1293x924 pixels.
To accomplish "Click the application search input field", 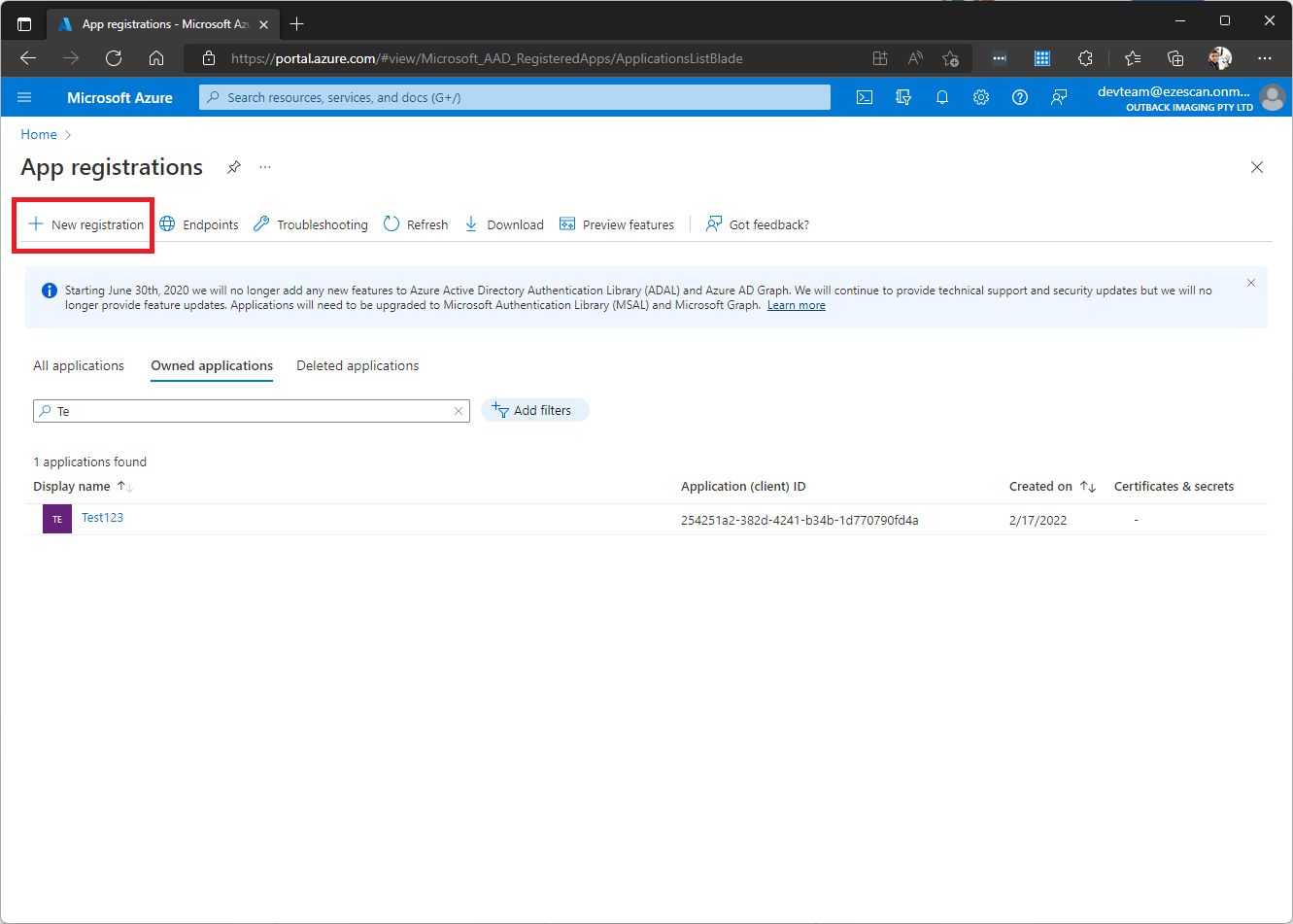I will (251, 411).
